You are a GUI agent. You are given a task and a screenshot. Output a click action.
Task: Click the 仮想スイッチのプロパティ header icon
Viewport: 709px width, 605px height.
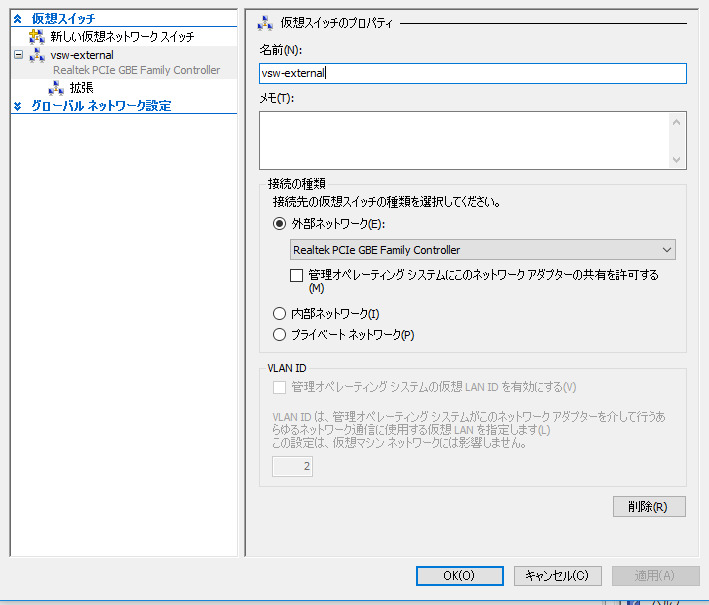(265, 23)
